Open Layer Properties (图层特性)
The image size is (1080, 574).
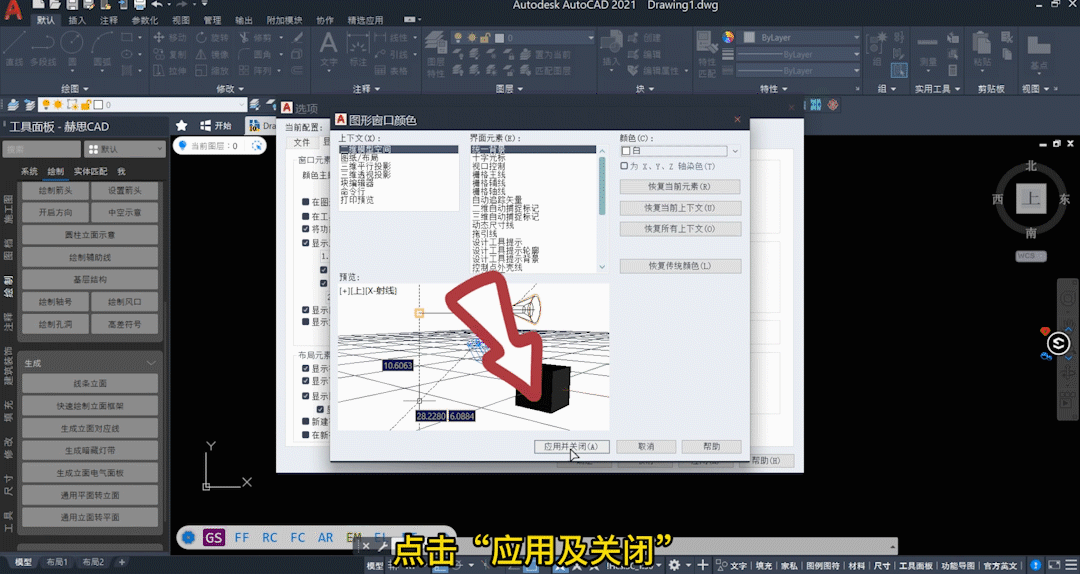pos(435,54)
